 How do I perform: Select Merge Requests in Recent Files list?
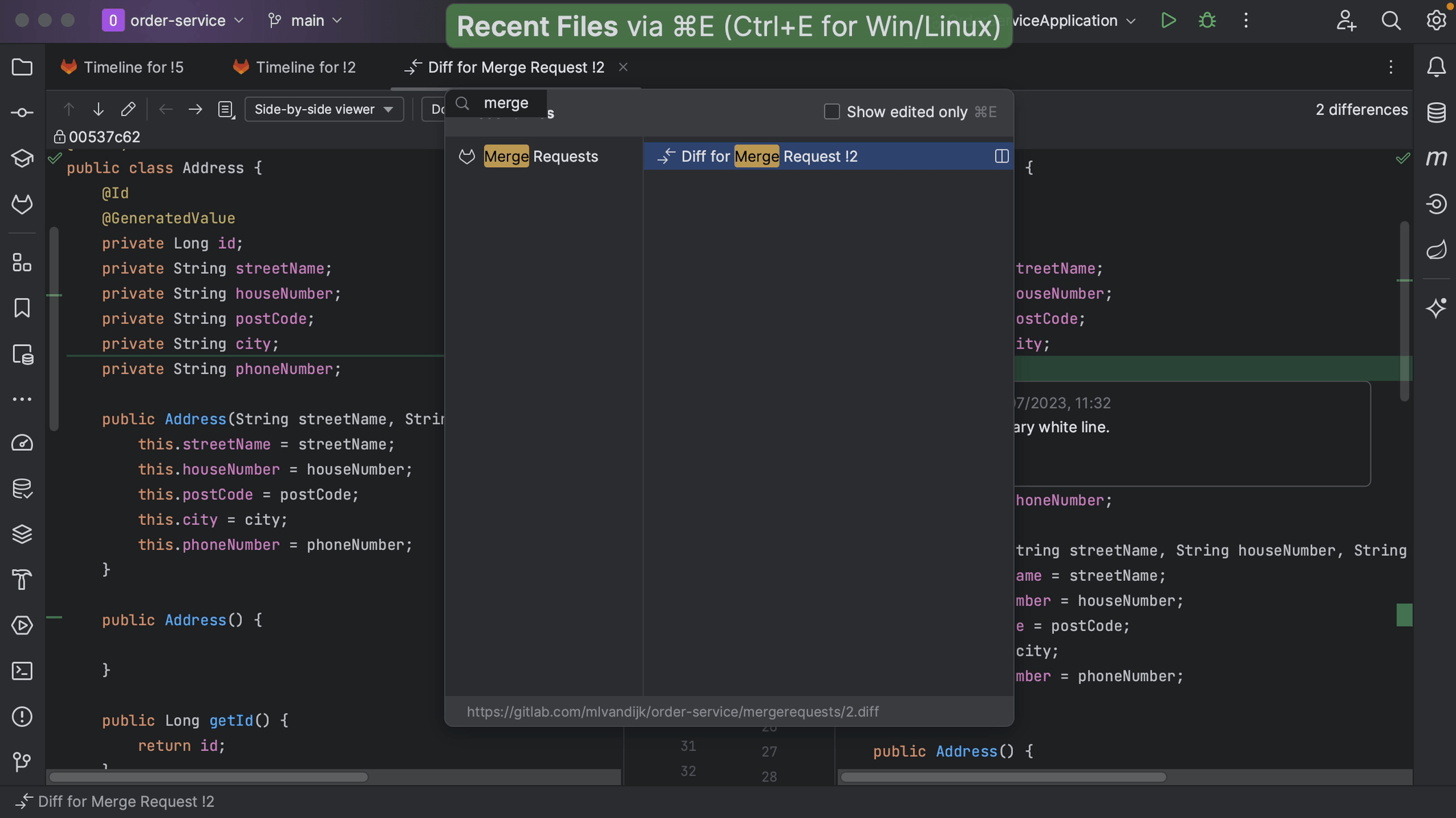[540, 156]
